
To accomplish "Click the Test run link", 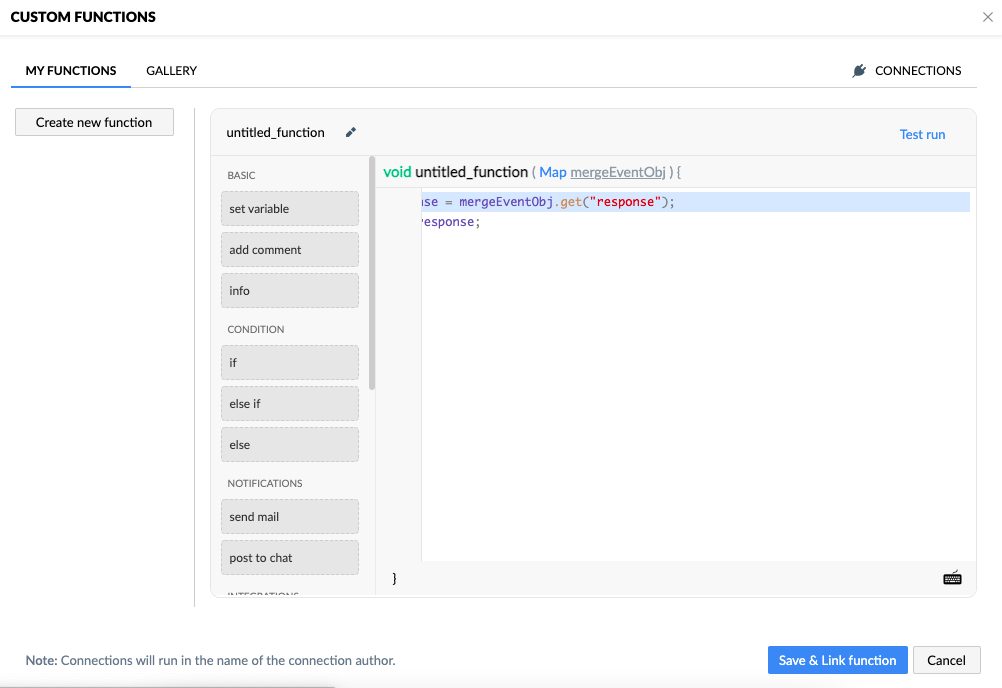I will (x=922, y=134).
